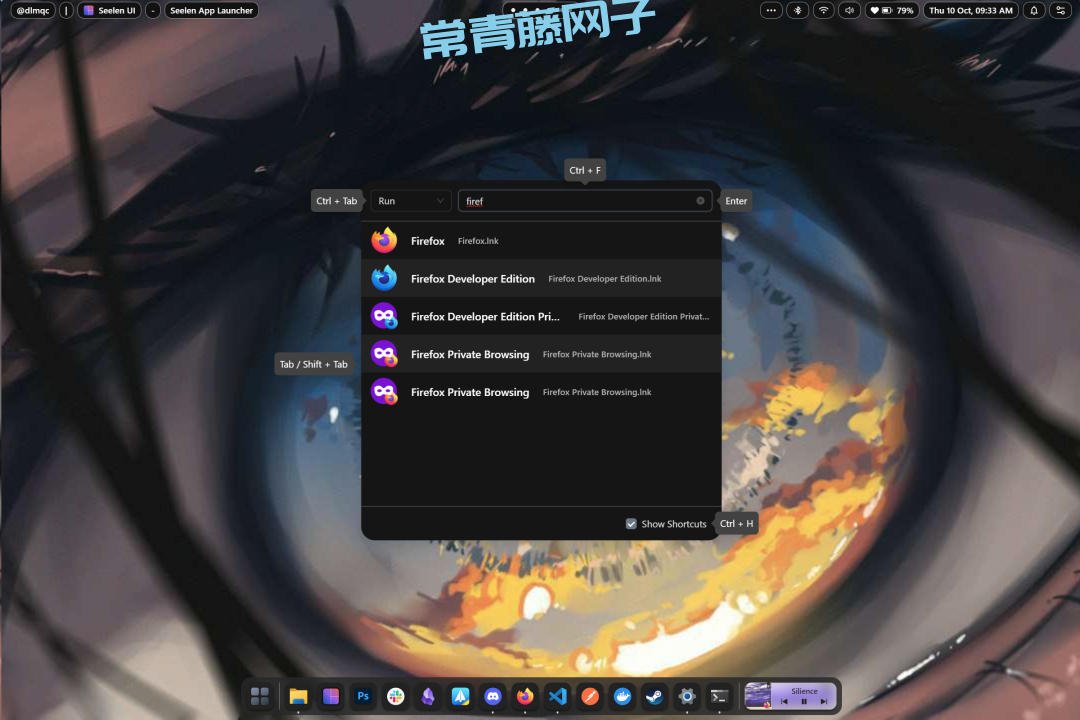Clear the search field text

(700, 201)
